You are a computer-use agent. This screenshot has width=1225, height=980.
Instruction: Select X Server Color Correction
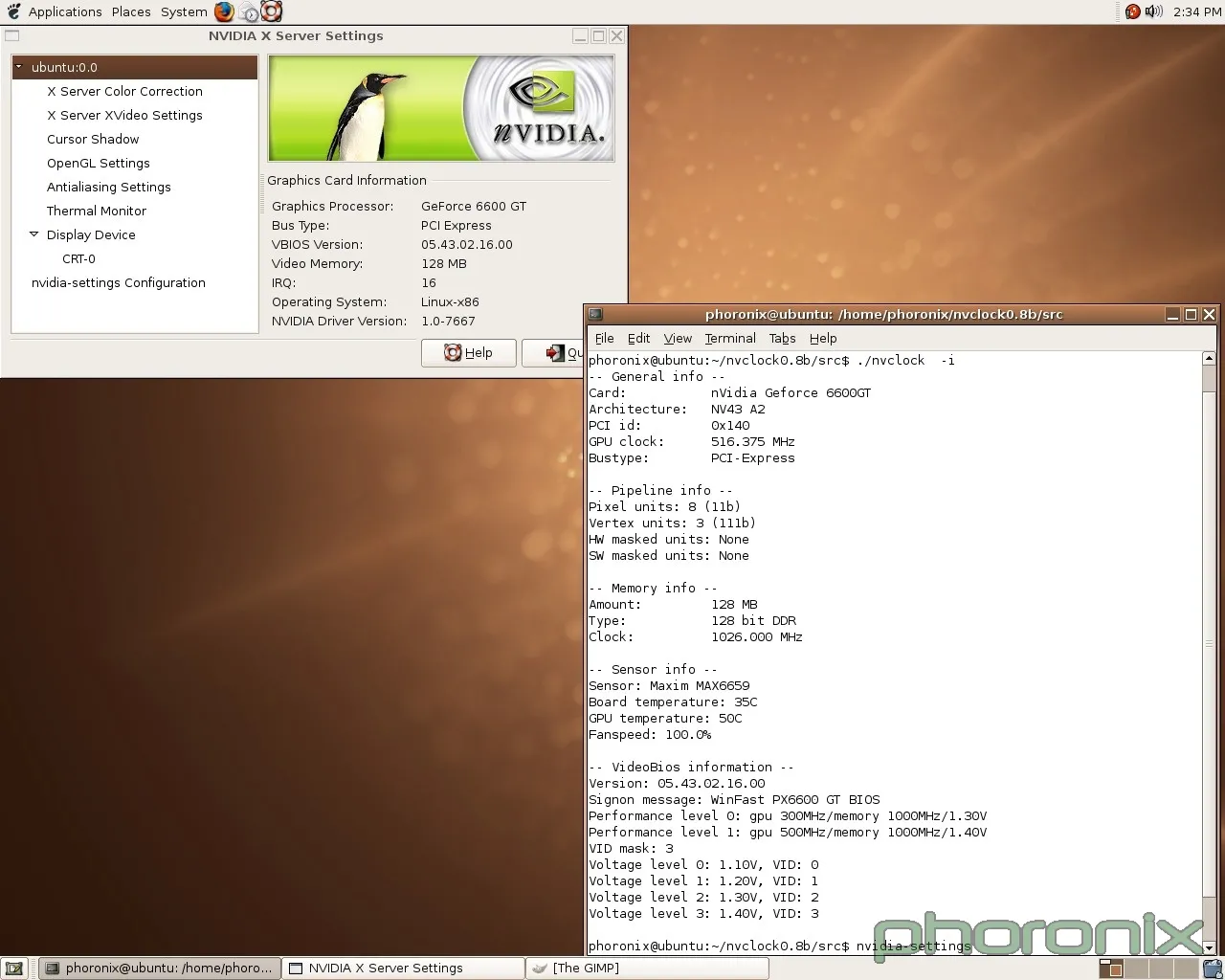point(124,91)
